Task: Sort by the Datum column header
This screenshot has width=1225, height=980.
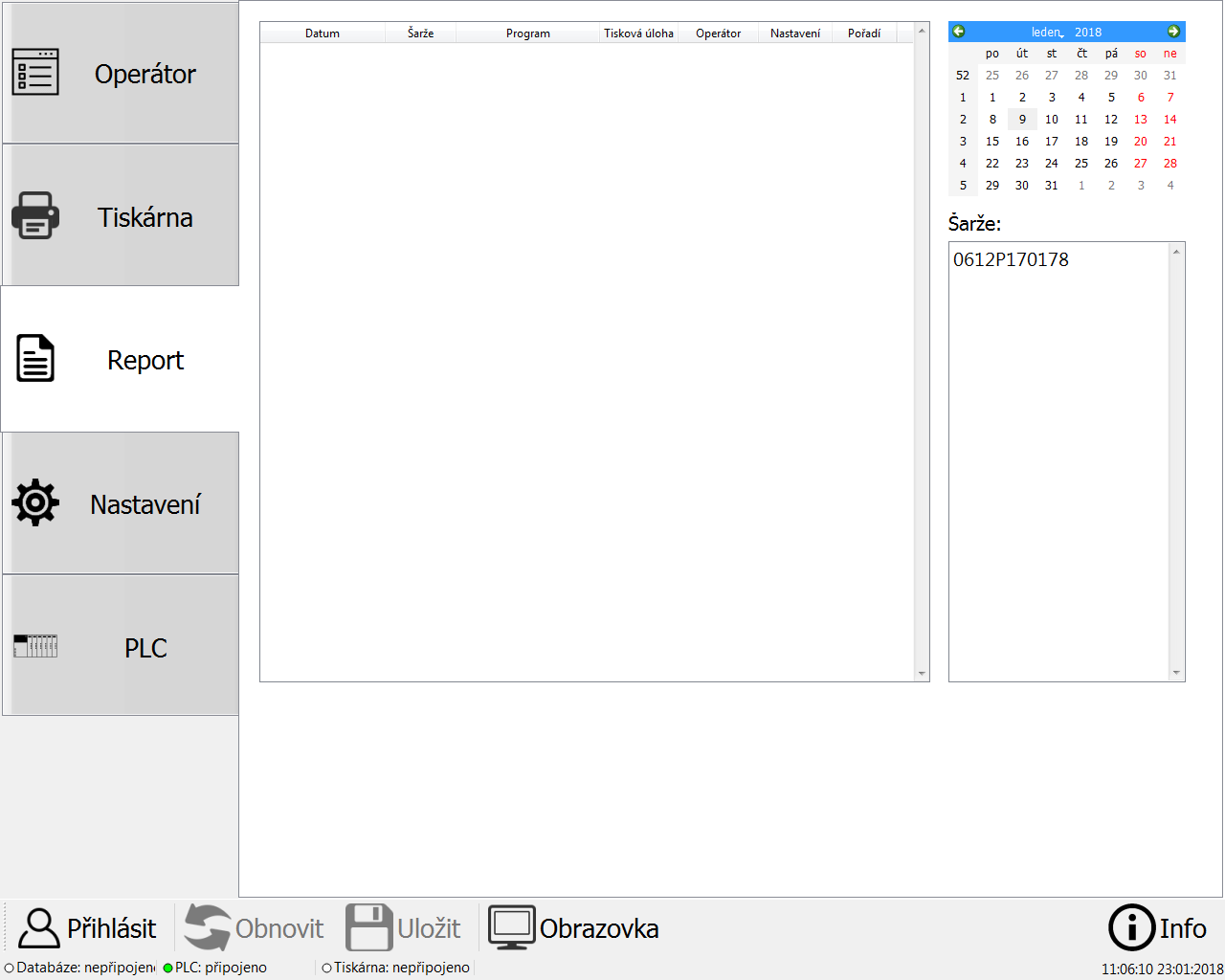Action: pos(323,33)
